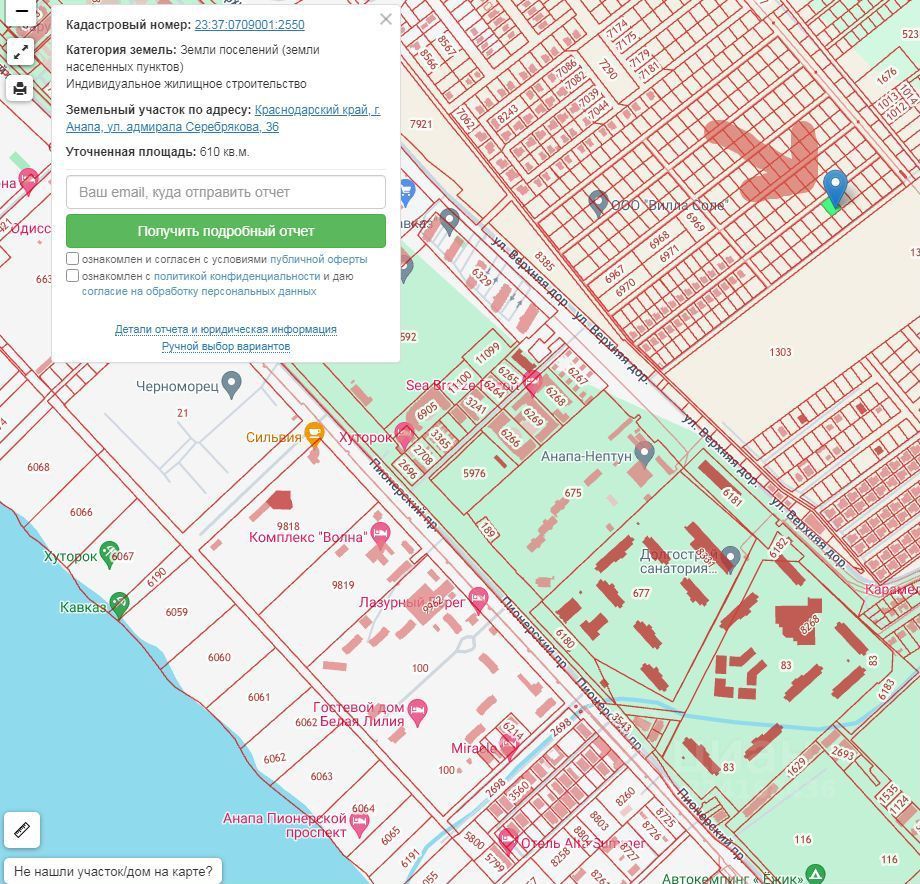This screenshot has width=920, height=884.
Task: Select parcel labeled 9818
Action: coord(288,526)
